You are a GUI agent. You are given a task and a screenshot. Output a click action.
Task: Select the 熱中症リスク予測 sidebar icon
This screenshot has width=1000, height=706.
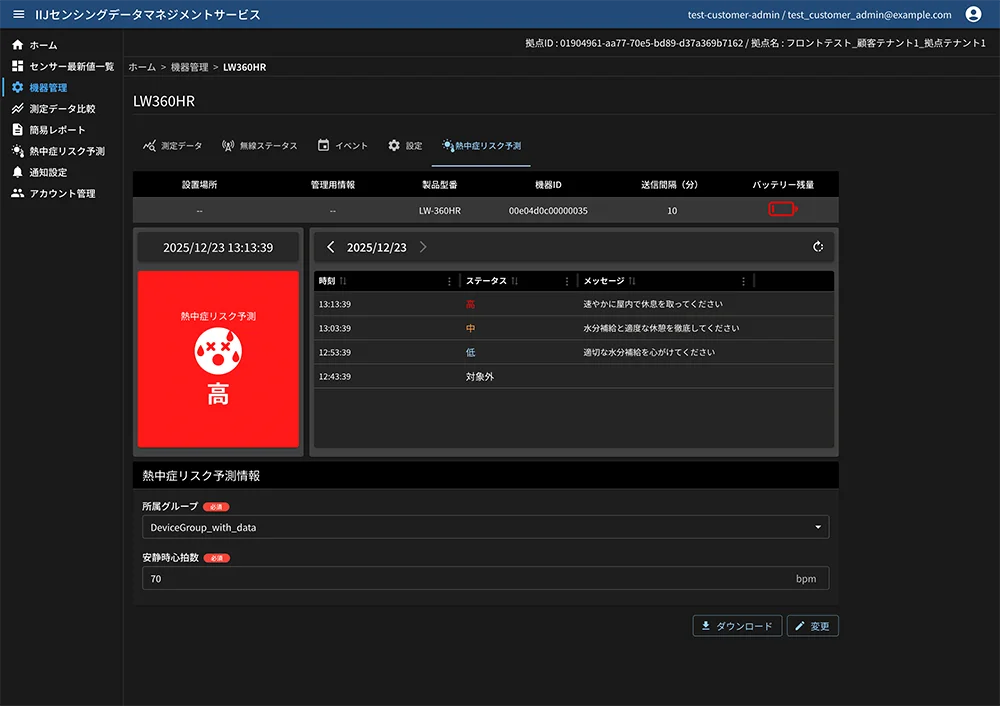coord(16,151)
